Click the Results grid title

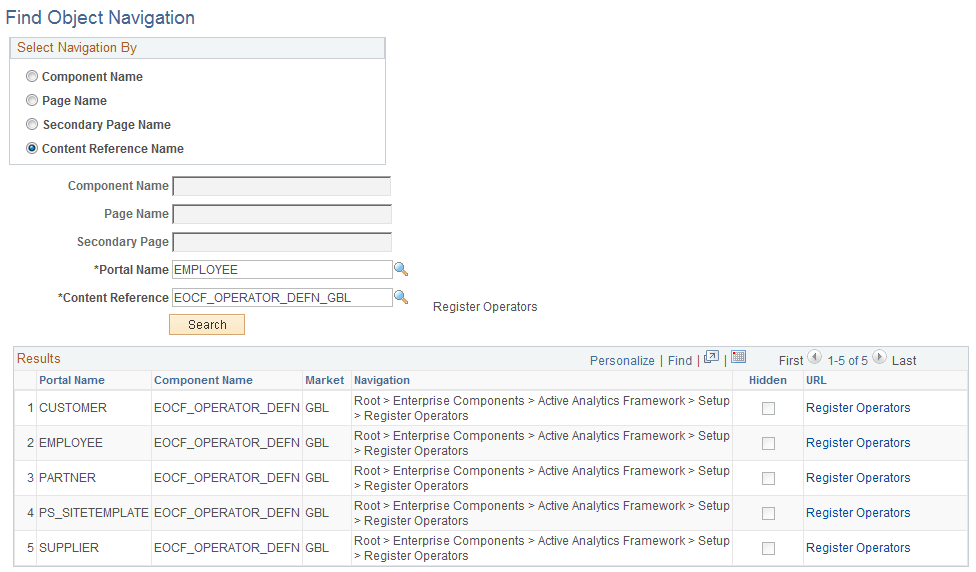click(x=39, y=359)
